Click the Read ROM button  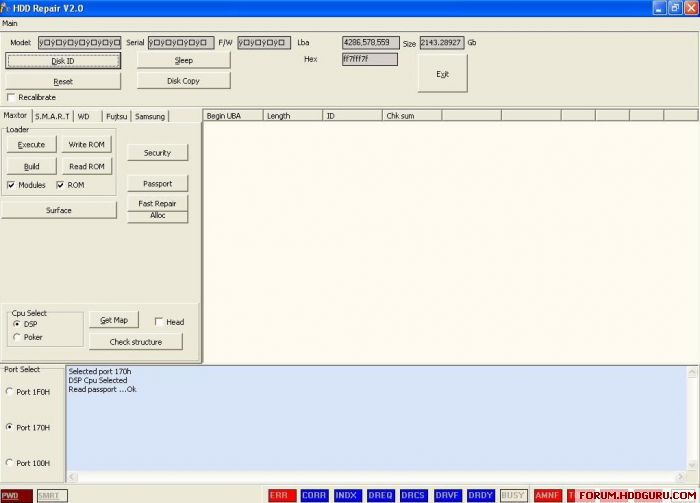87,166
